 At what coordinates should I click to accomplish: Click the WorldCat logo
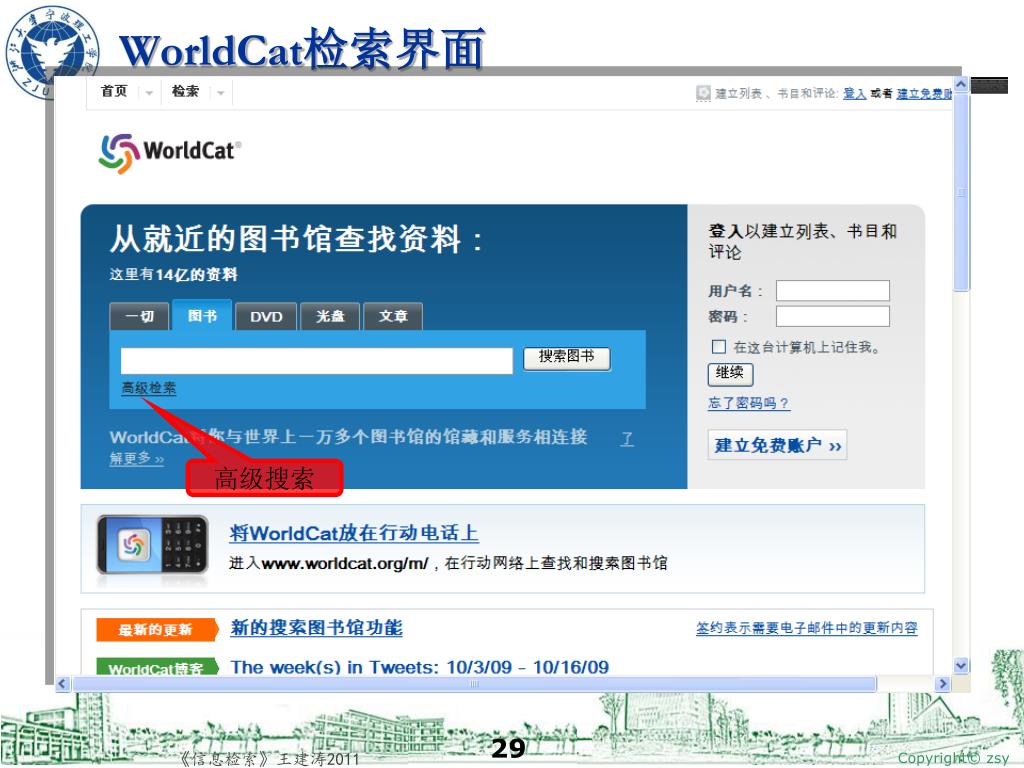point(170,153)
